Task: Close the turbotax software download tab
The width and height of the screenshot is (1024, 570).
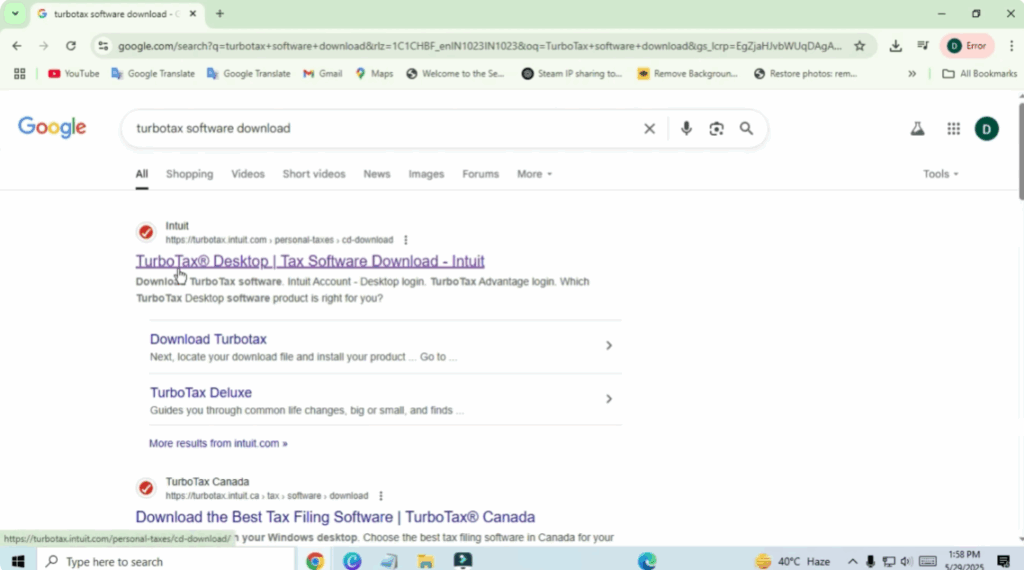Action: coord(193,14)
